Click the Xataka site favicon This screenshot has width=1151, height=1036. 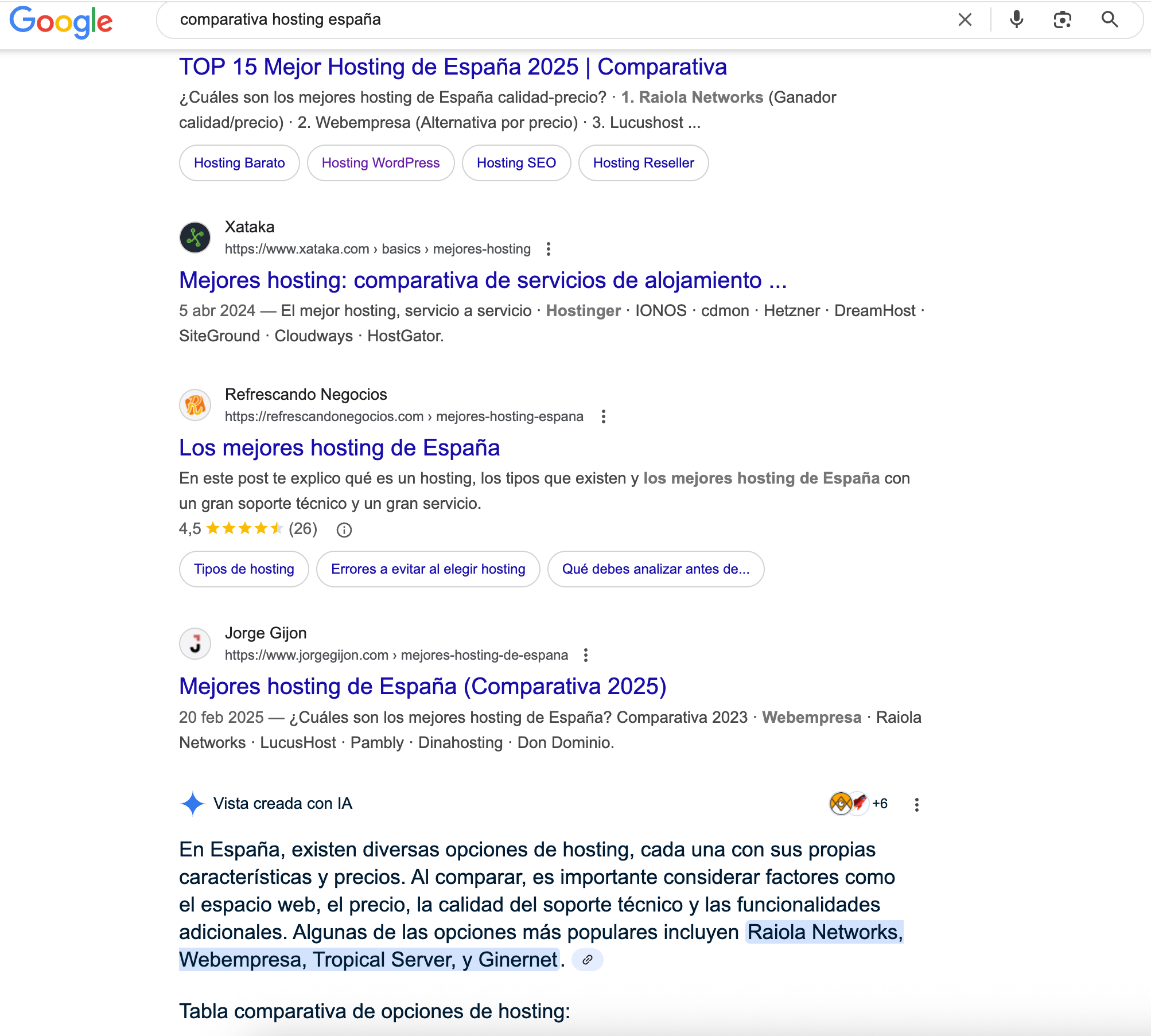pyautogui.click(x=195, y=237)
